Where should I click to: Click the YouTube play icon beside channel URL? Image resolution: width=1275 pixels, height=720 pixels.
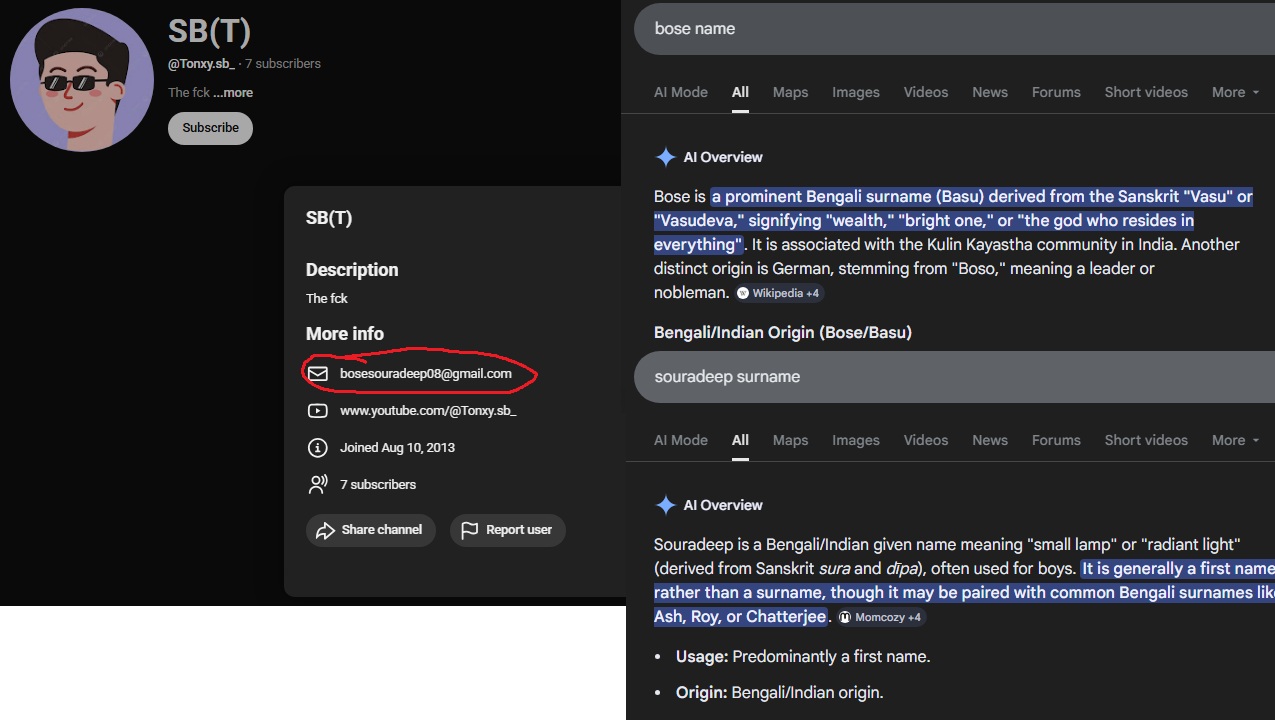[318, 411]
